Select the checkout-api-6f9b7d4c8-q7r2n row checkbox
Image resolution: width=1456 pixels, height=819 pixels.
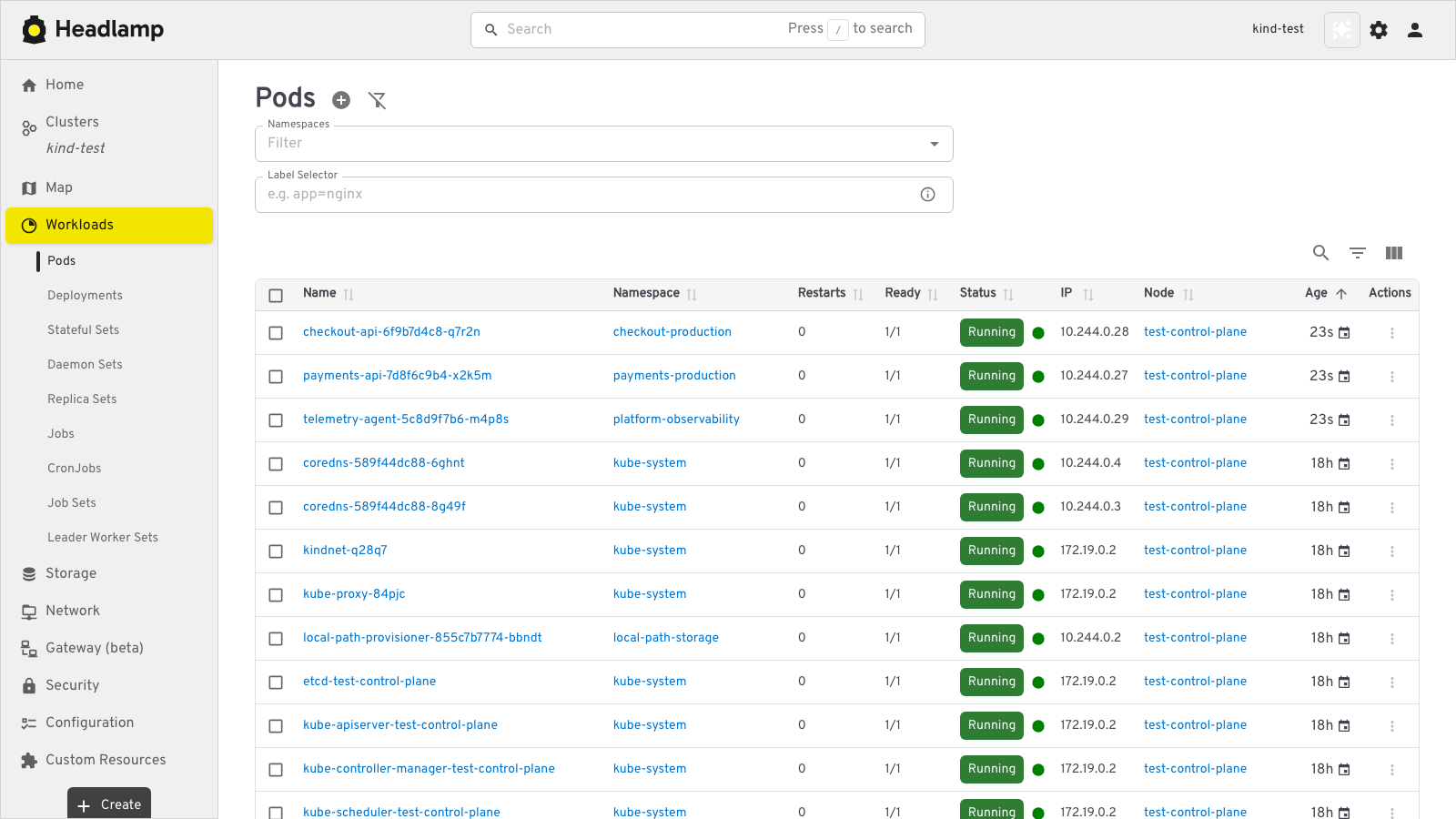276,333
